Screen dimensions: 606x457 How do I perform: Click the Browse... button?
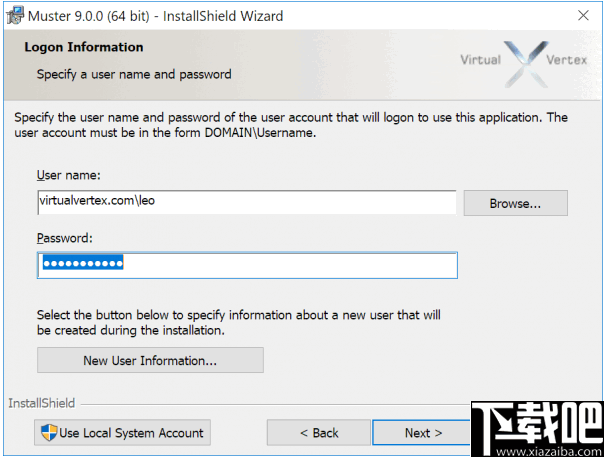point(516,203)
